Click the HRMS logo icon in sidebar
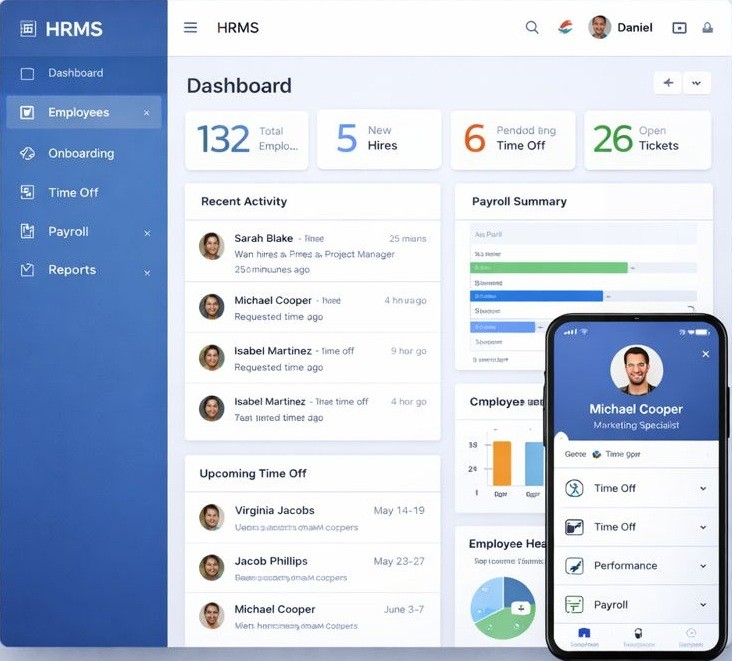Screen dimensions: 732x661 pos(28,29)
